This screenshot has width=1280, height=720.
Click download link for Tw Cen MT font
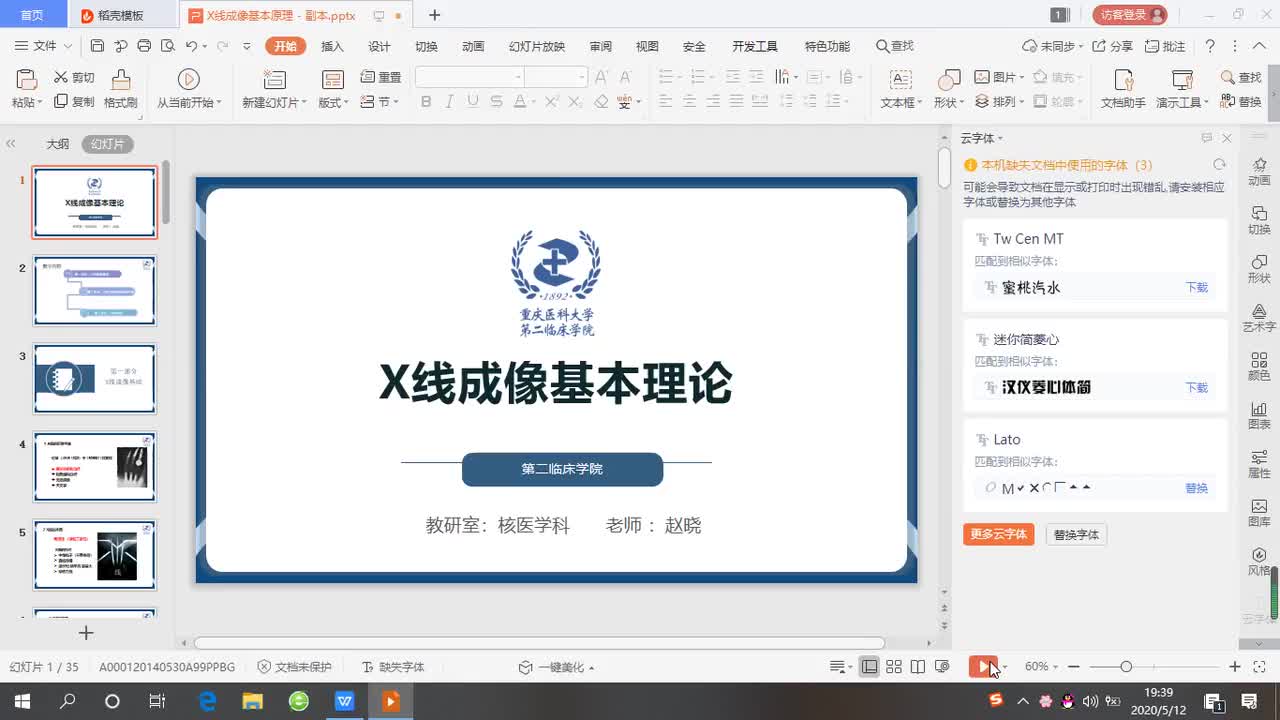(x=1197, y=287)
